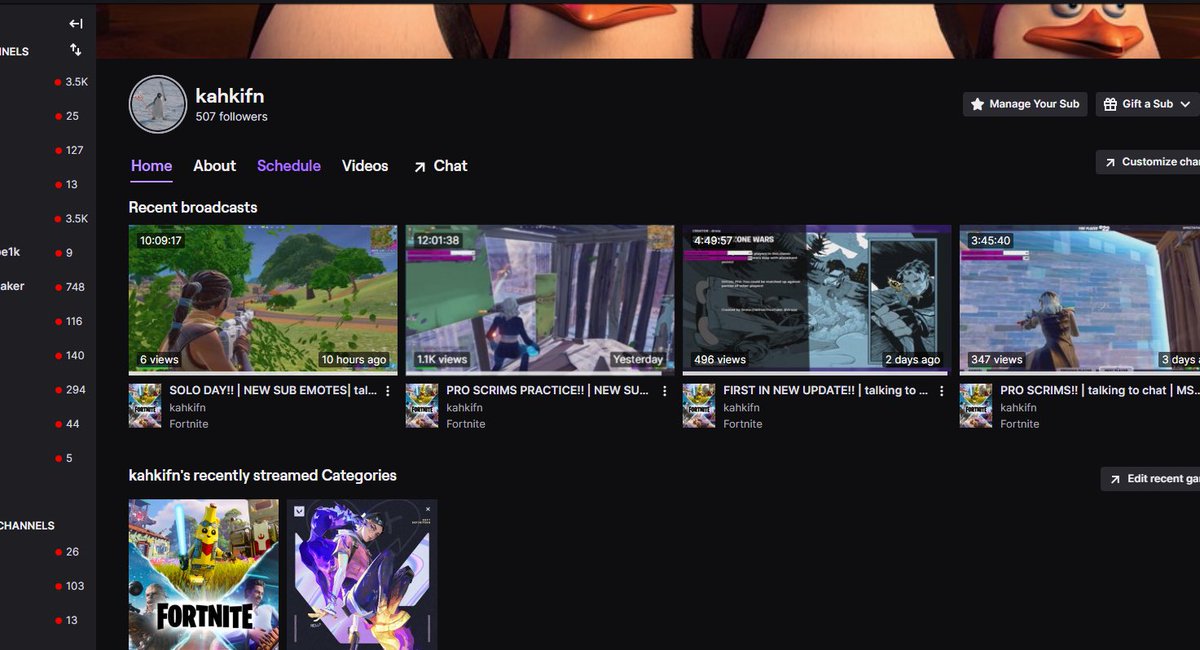Open the Valorant category cover art

coord(362,575)
